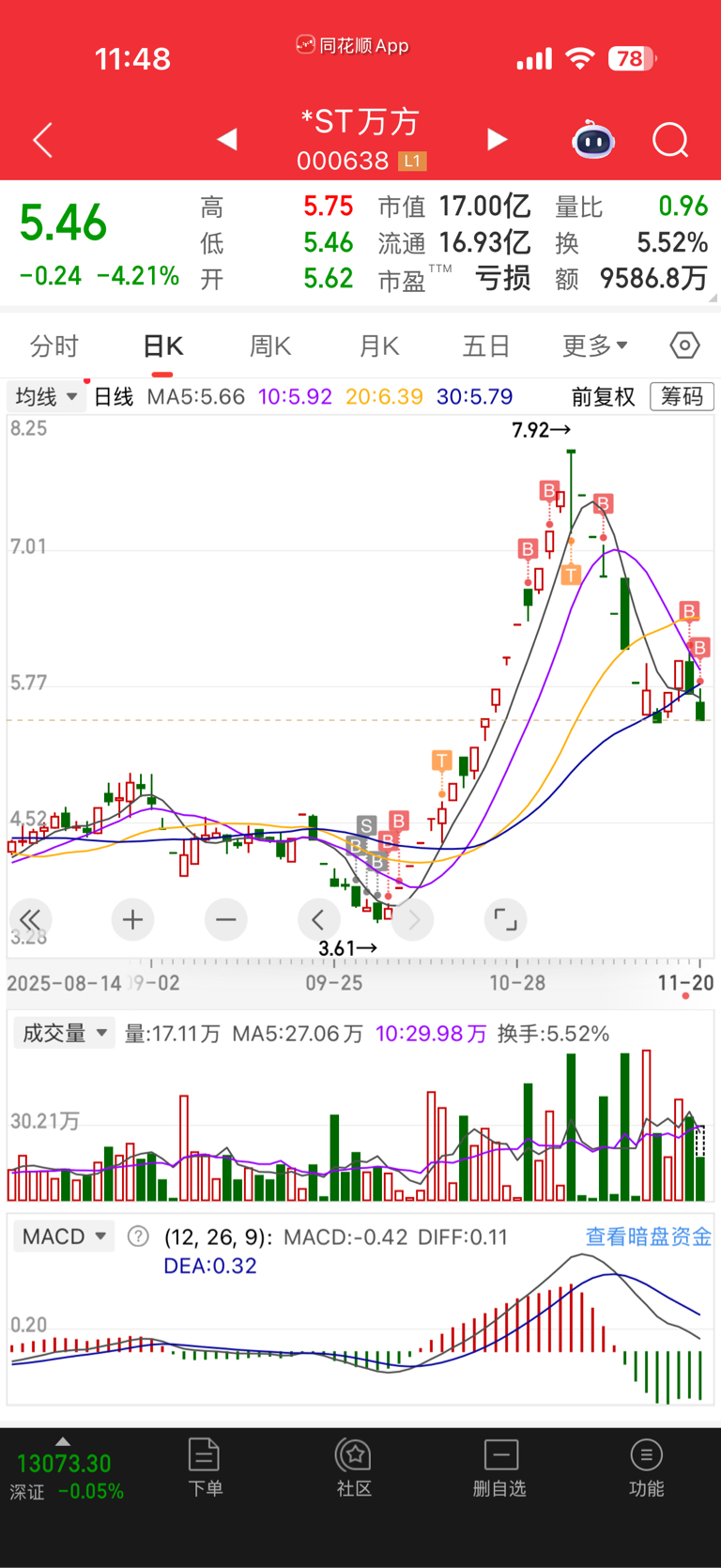Open 查看暗盘资金 link

pyautogui.click(x=649, y=1236)
